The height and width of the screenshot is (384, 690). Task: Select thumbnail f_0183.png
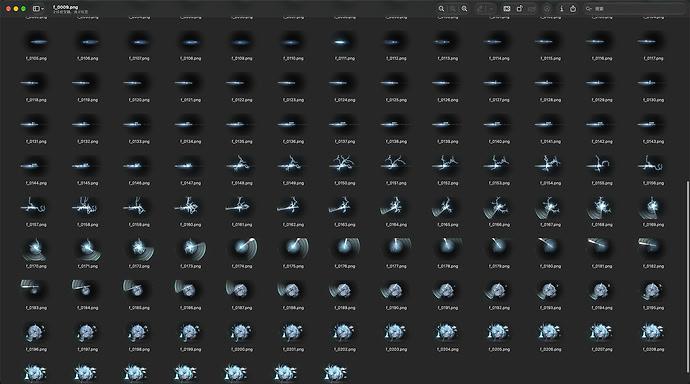point(36,291)
